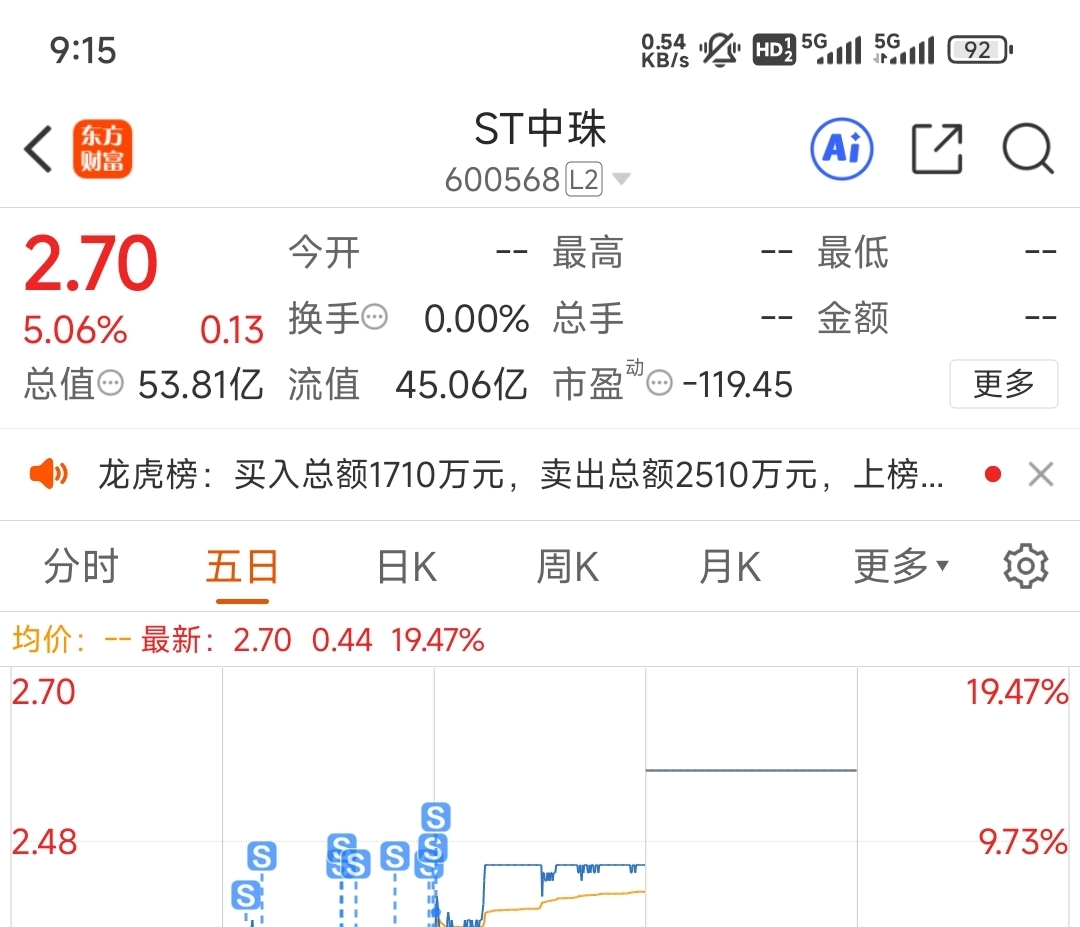This screenshot has height=927, width=1080.
Task: Tap the battery indicator in status bar
Action: pyautogui.click(x=979, y=50)
